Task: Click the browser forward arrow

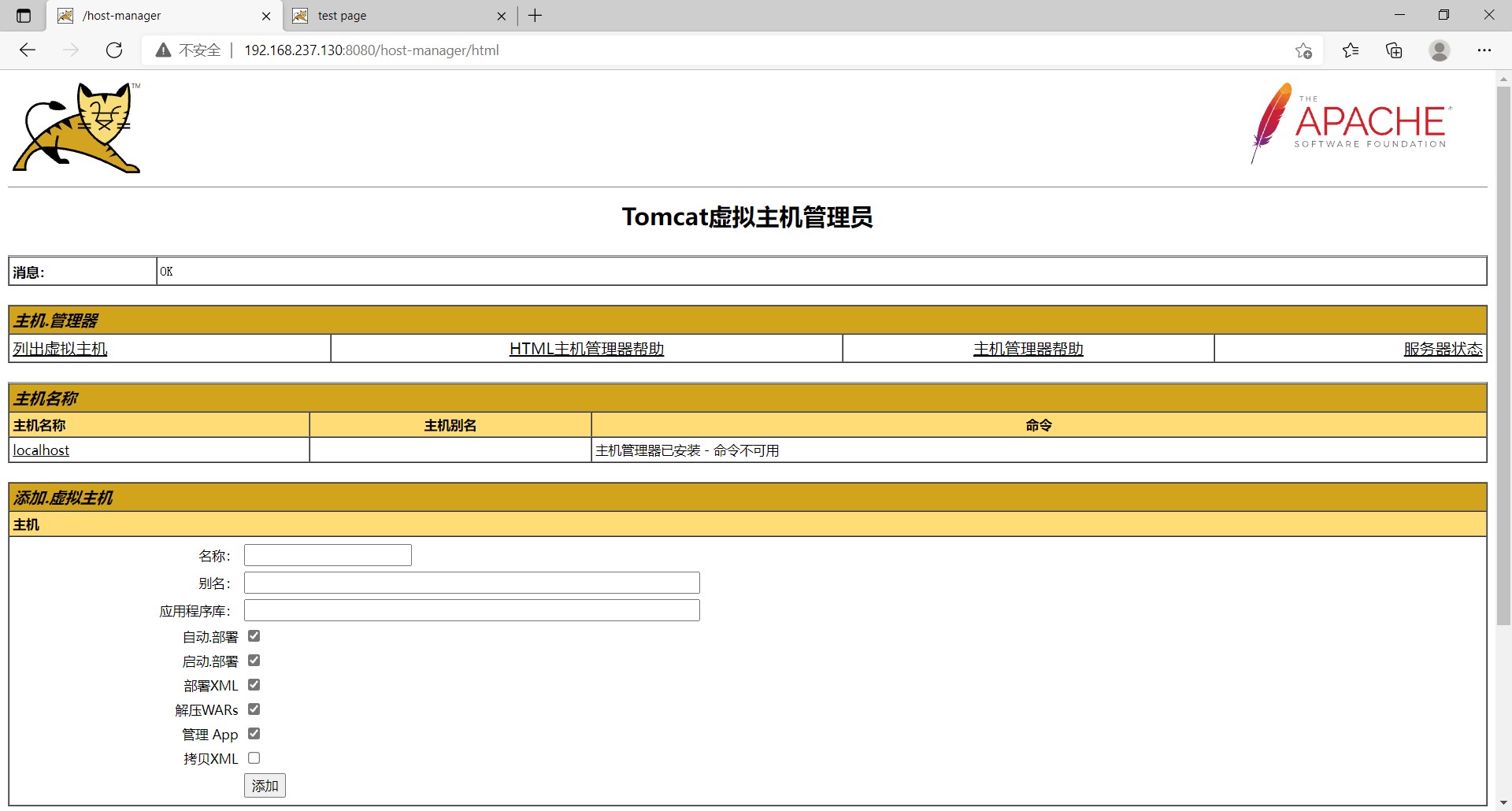Action: tap(71, 50)
